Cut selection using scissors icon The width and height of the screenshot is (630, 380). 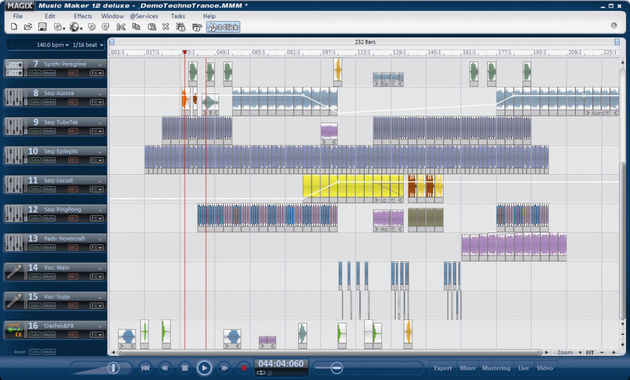pyautogui.click(x=121, y=27)
